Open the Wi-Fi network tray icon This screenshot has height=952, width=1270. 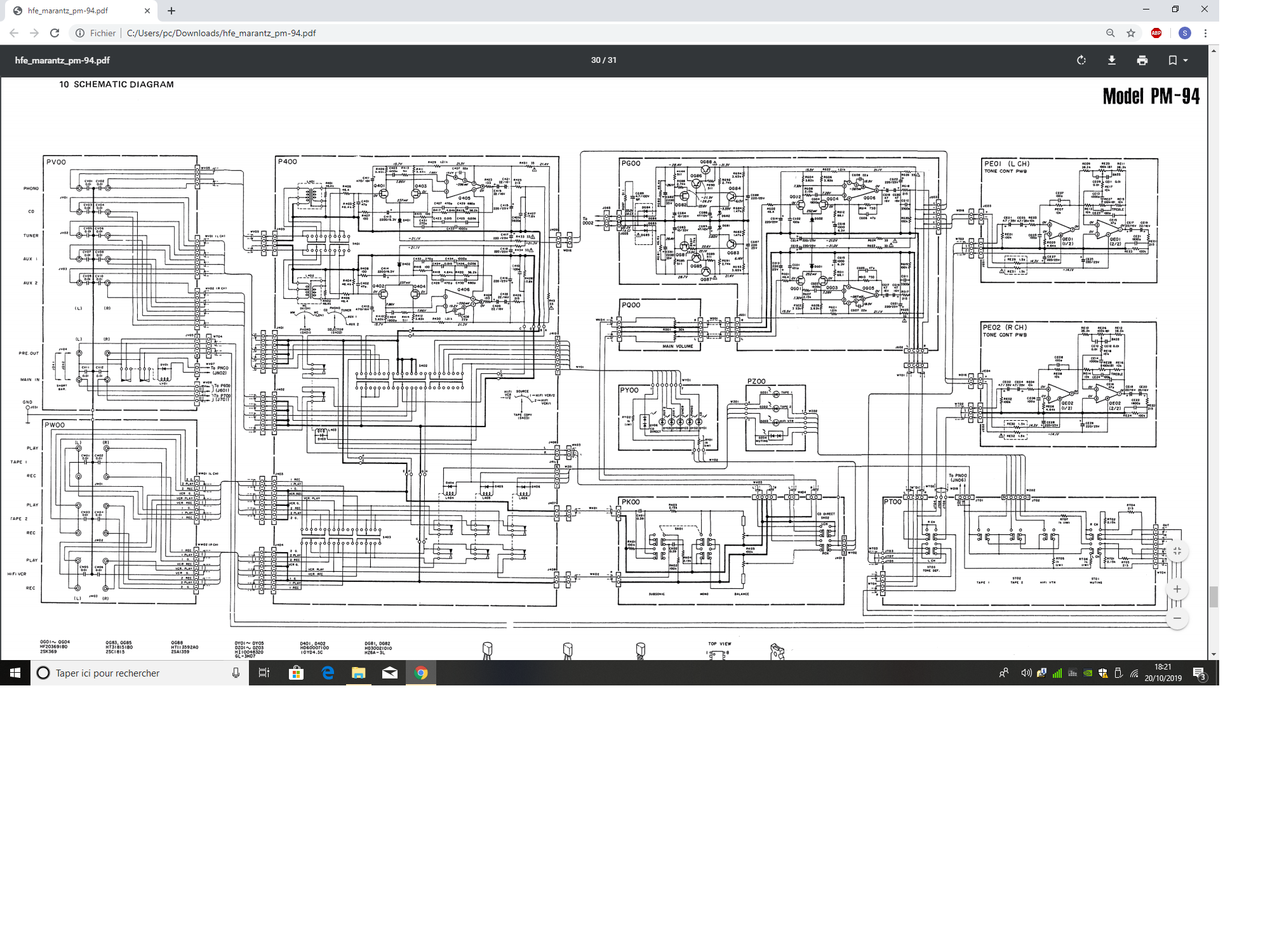pyautogui.click(x=1134, y=673)
